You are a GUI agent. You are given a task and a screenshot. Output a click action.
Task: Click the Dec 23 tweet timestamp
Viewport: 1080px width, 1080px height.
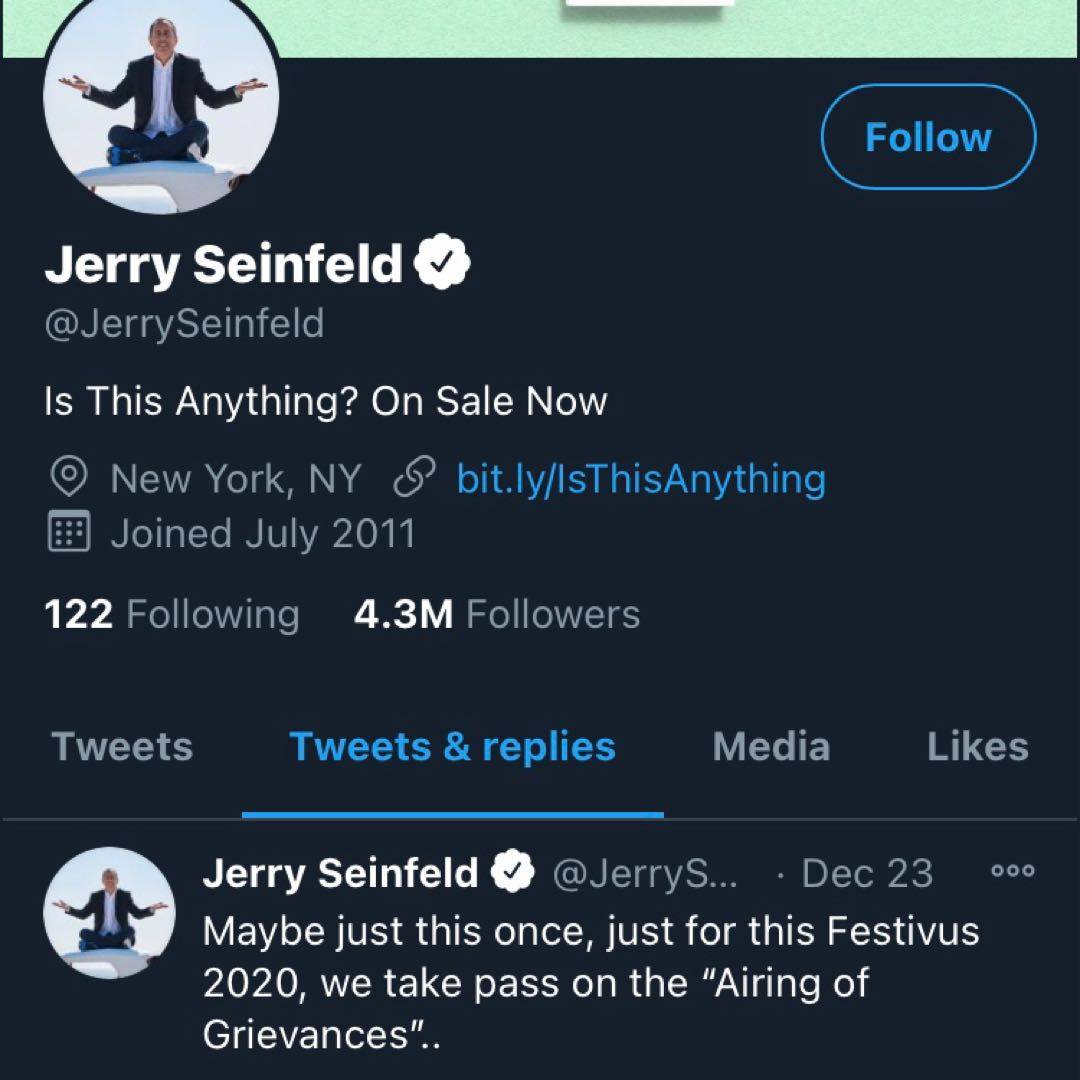(866, 874)
